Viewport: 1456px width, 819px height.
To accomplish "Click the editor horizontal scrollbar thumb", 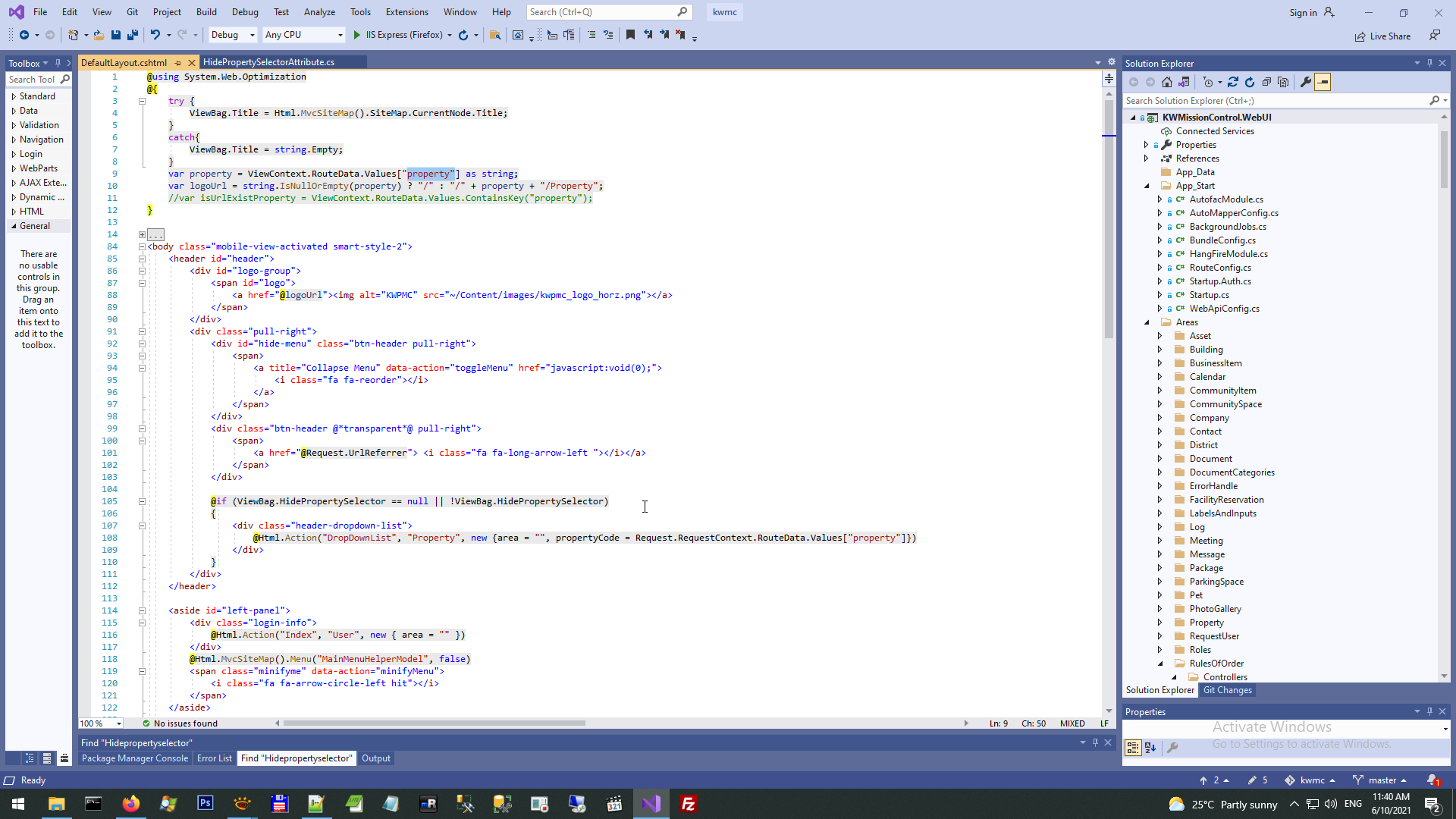I will (x=434, y=723).
